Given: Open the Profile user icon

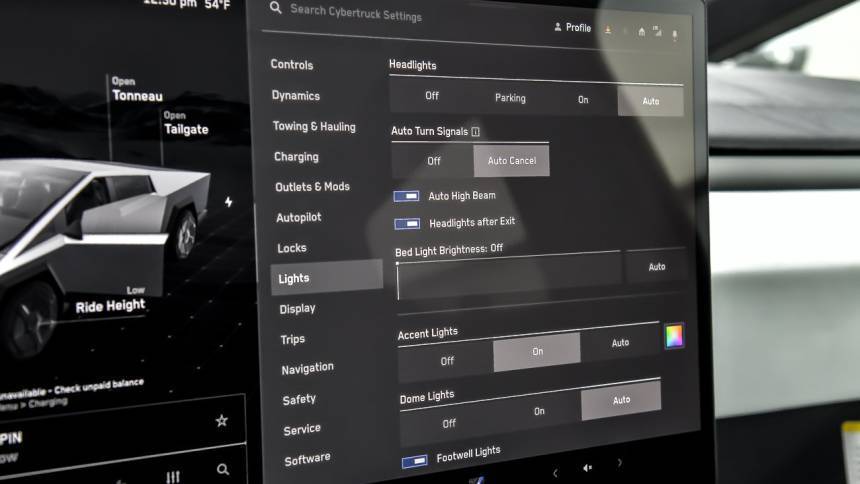Looking at the screenshot, I should [558, 26].
